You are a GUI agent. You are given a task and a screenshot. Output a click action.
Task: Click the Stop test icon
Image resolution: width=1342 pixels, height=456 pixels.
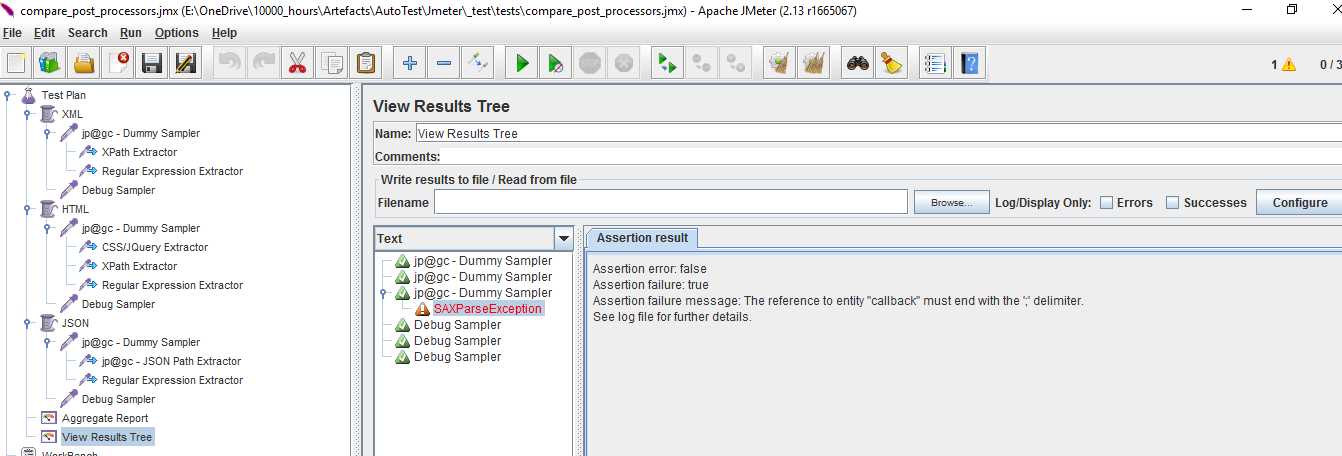pyautogui.click(x=590, y=63)
